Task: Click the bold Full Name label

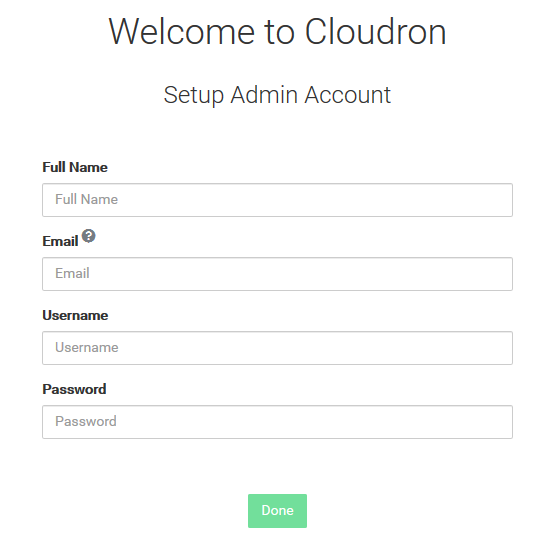Action: pos(75,167)
